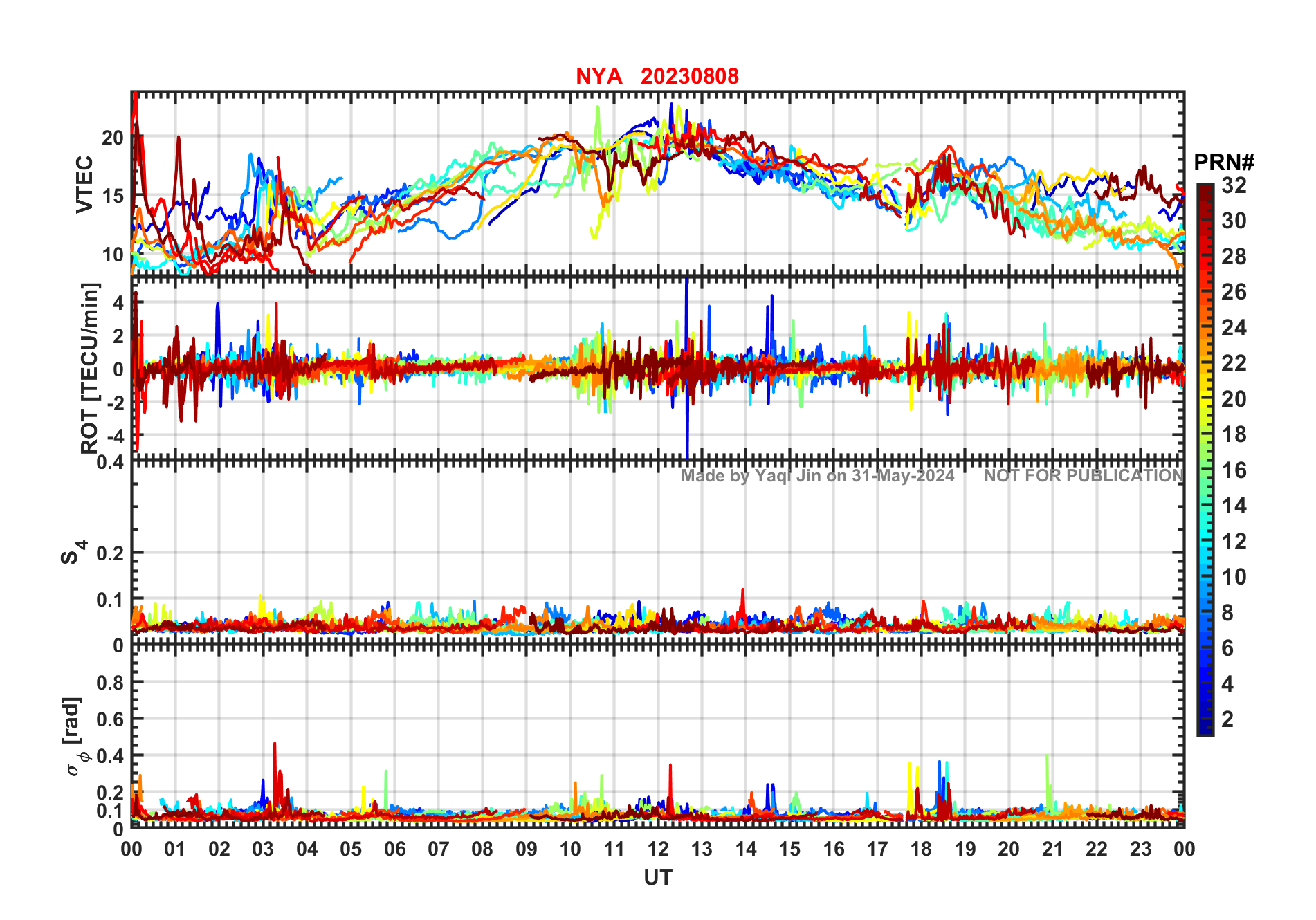
Task: Click VTEC axis tick label "15"
Action: (113, 196)
